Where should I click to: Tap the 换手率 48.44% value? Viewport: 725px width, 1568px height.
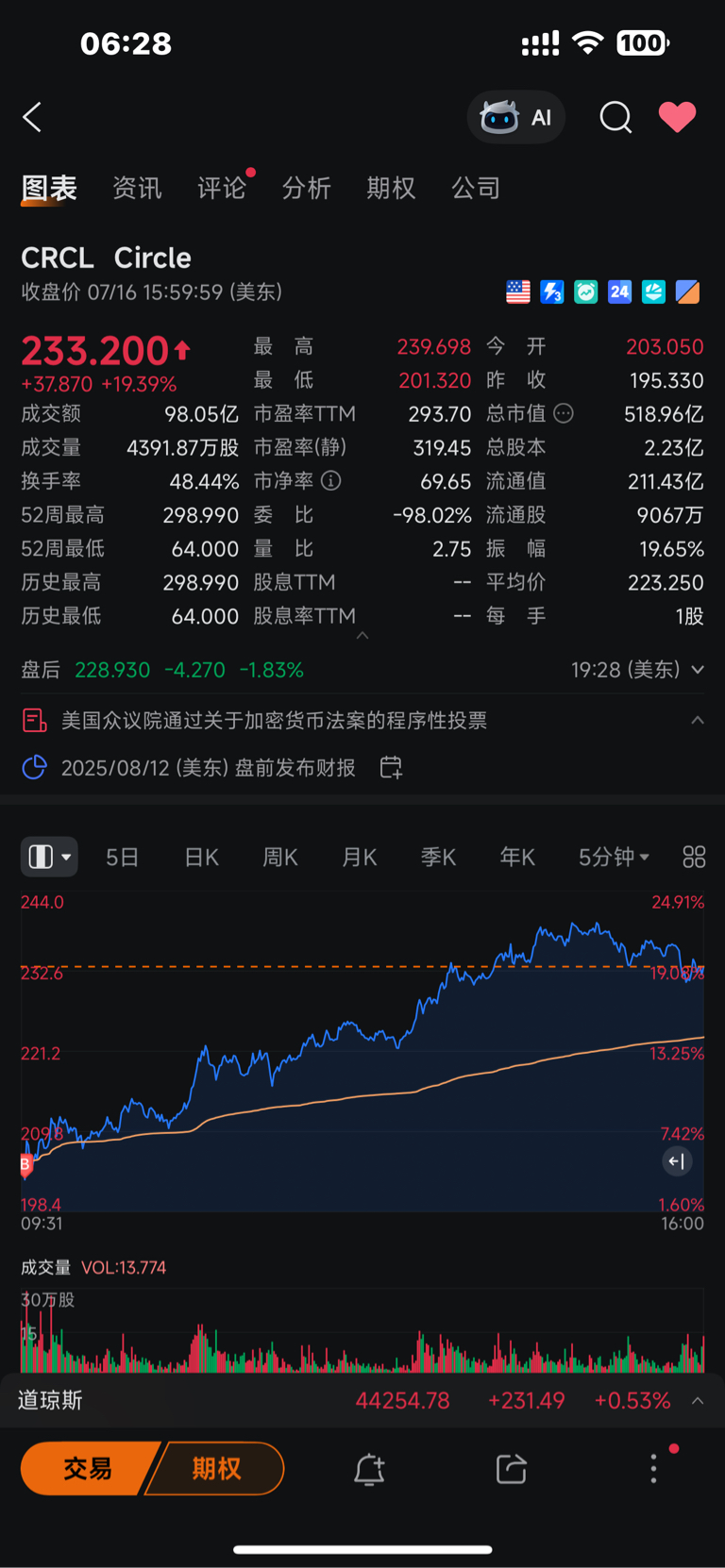(x=204, y=481)
